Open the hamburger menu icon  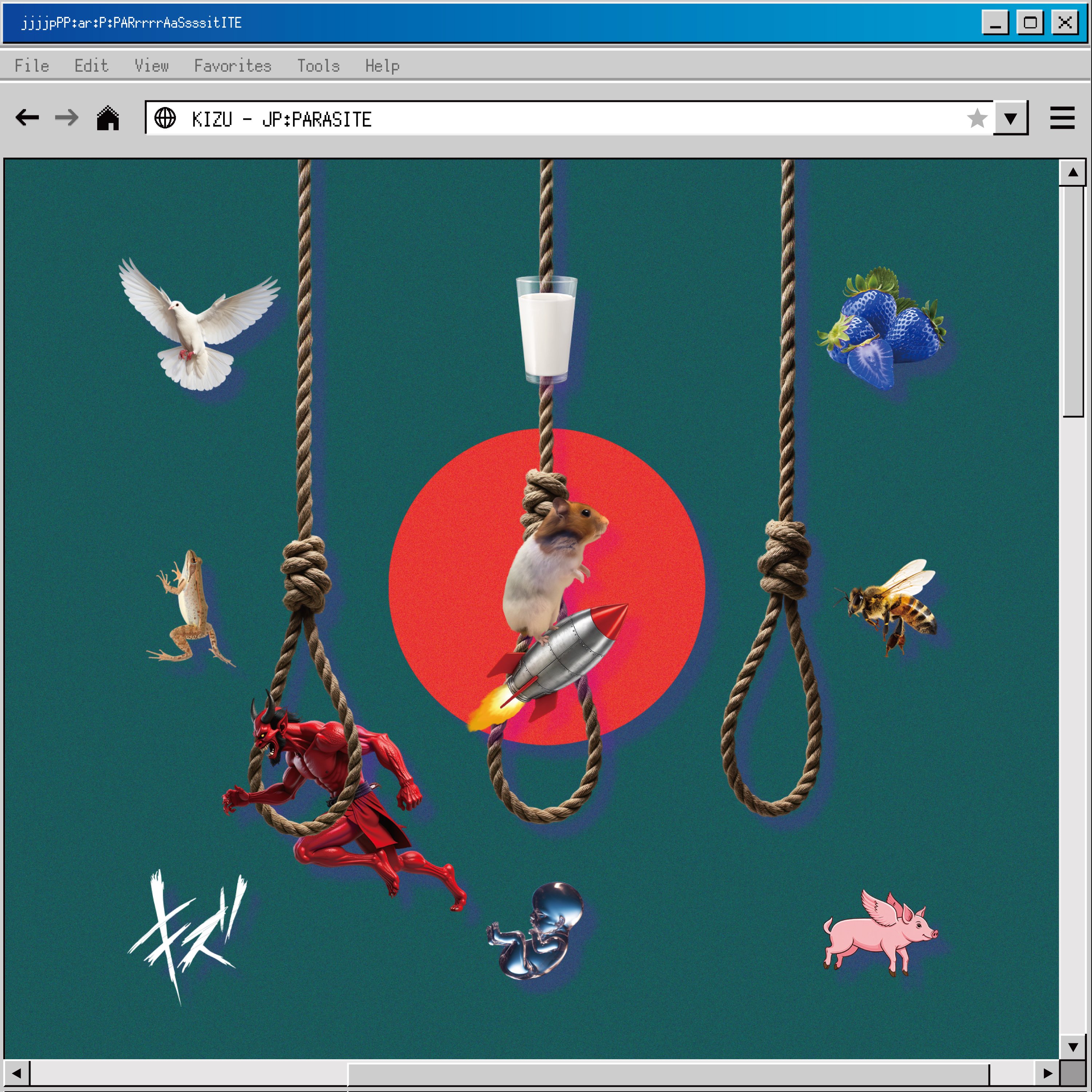coord(1062,118)
